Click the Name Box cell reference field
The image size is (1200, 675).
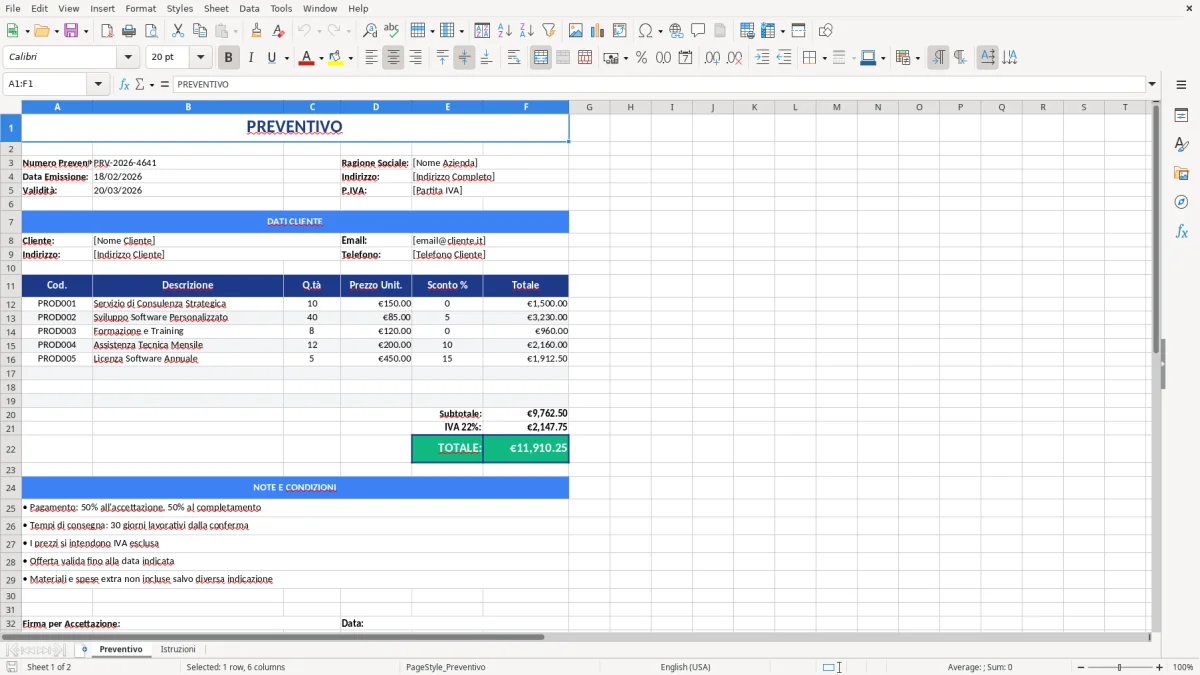pyautogui.click(x=45, y=84)
